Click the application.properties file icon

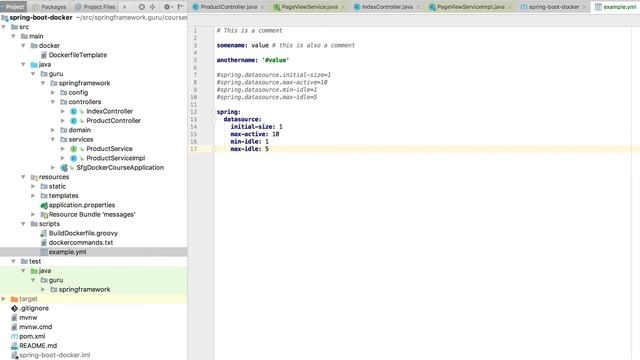44,205
